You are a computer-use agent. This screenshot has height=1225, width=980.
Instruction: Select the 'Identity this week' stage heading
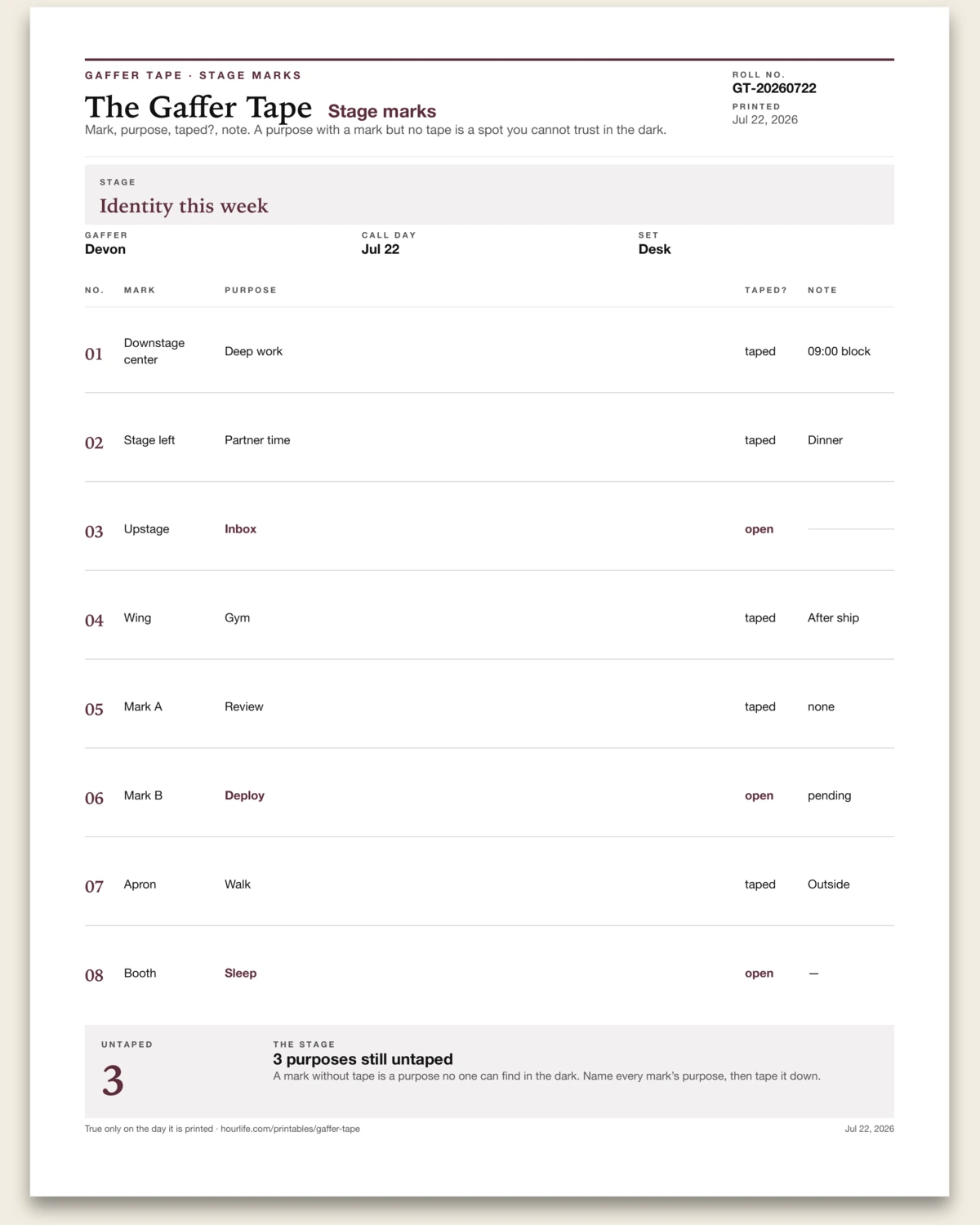(x=184, y=206)
